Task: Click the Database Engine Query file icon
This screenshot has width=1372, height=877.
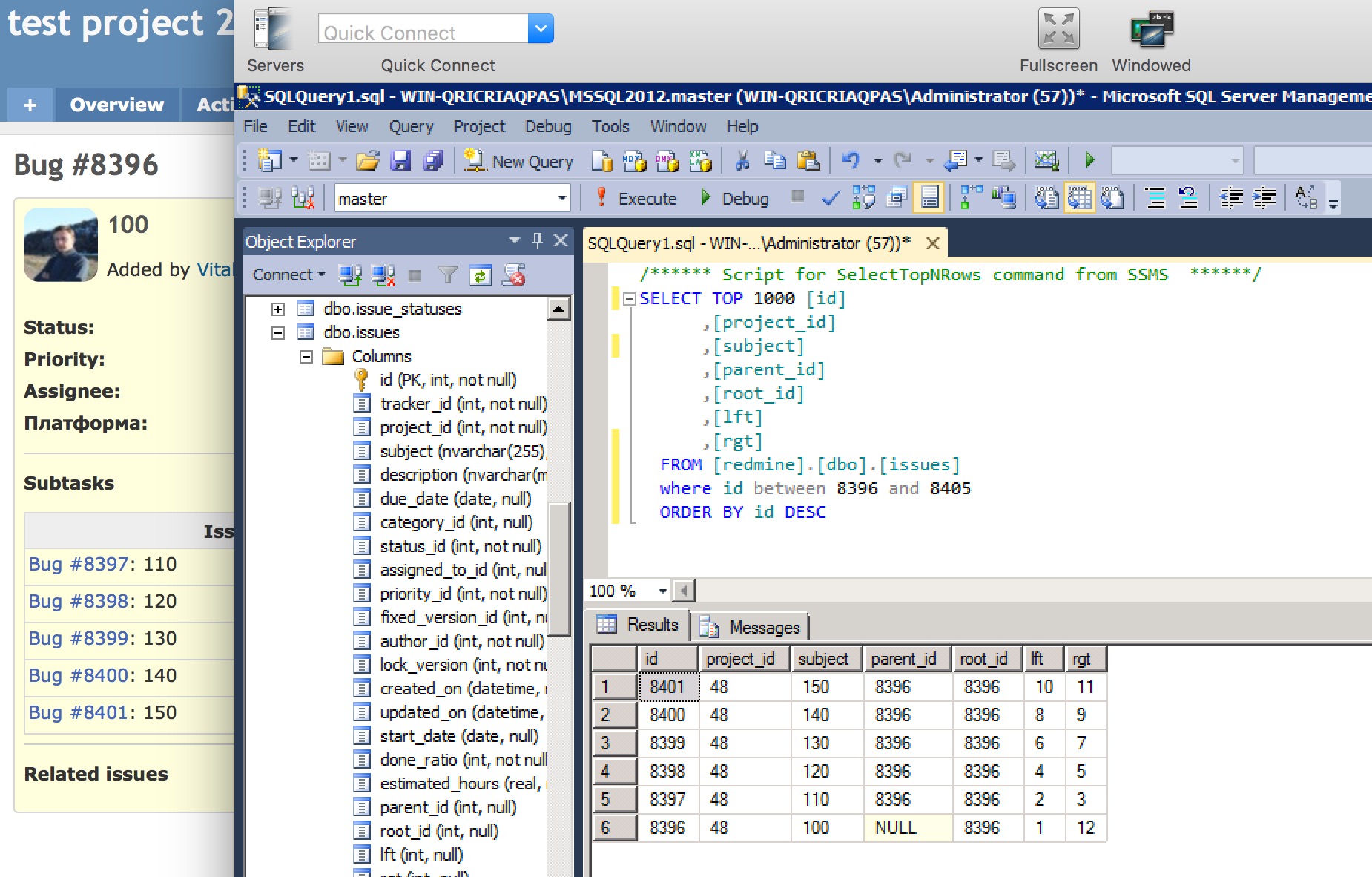Action: click(602, 161)
